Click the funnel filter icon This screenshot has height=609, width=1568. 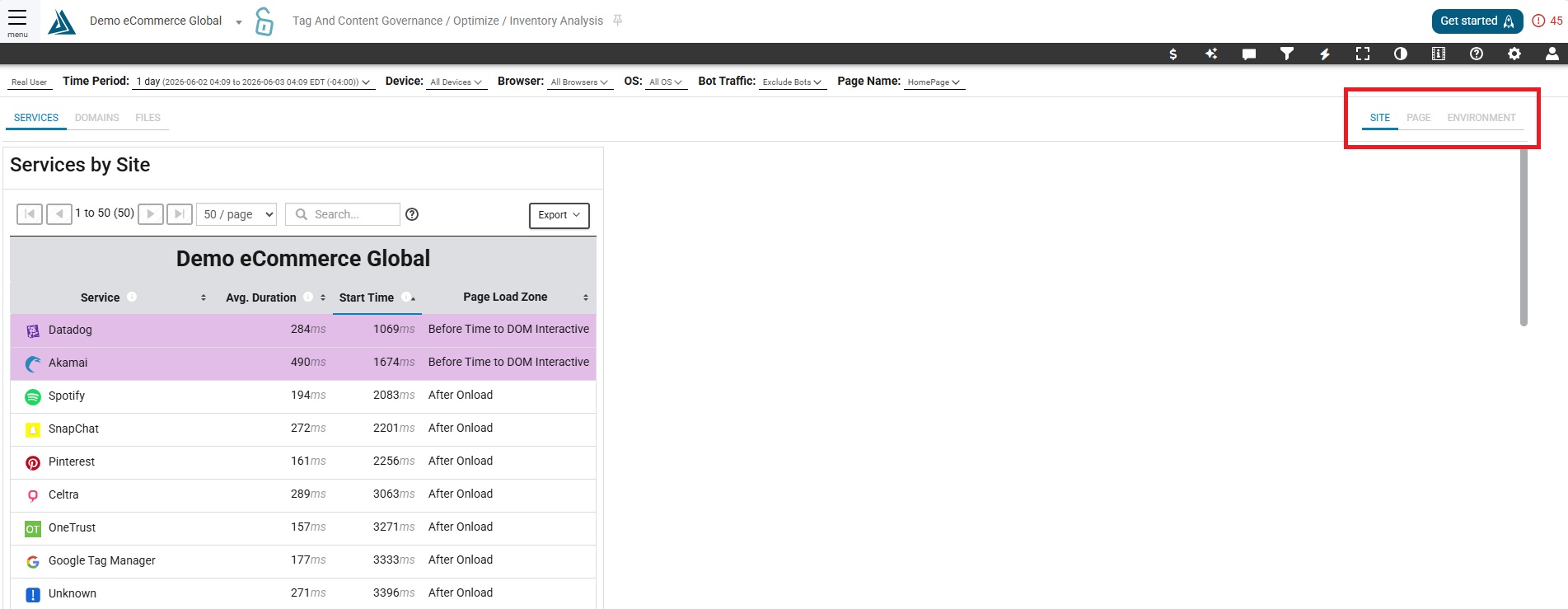coord(1287,54)
